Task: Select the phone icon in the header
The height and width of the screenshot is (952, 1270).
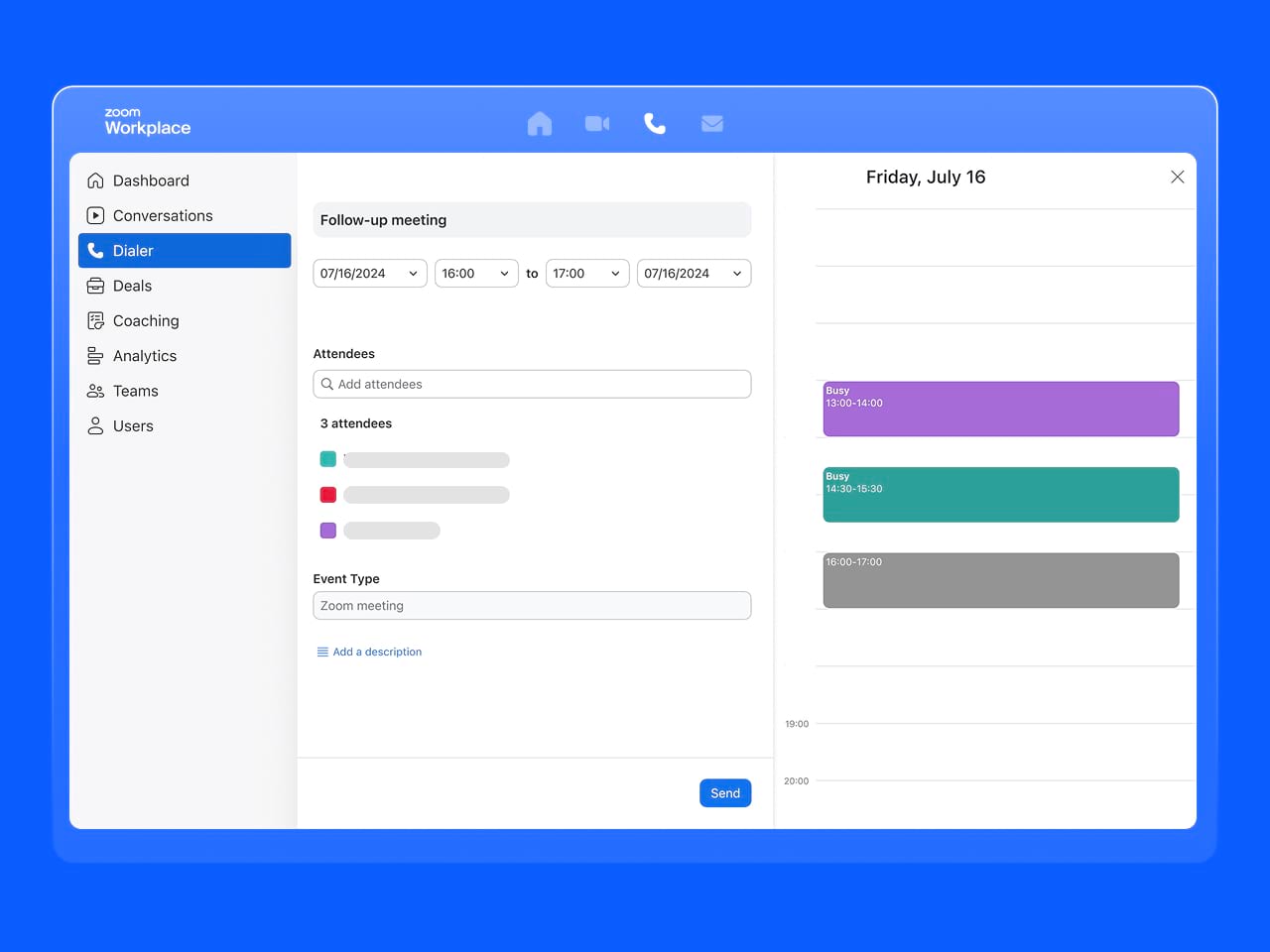Action: (654, 123)
